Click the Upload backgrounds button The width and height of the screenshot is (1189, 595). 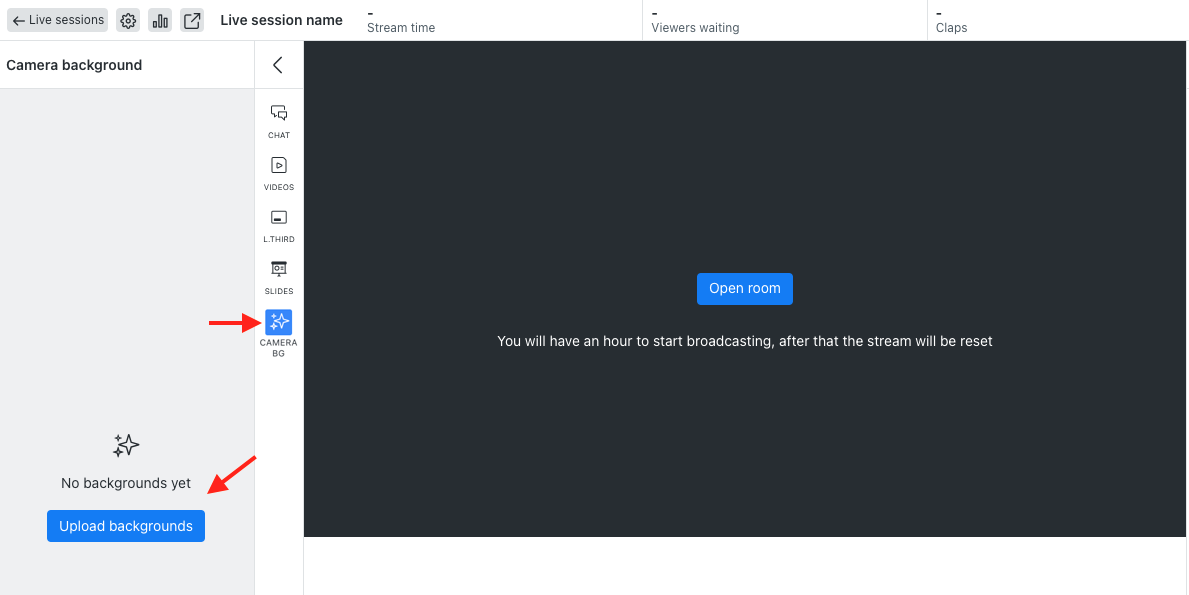coord(126,526)
